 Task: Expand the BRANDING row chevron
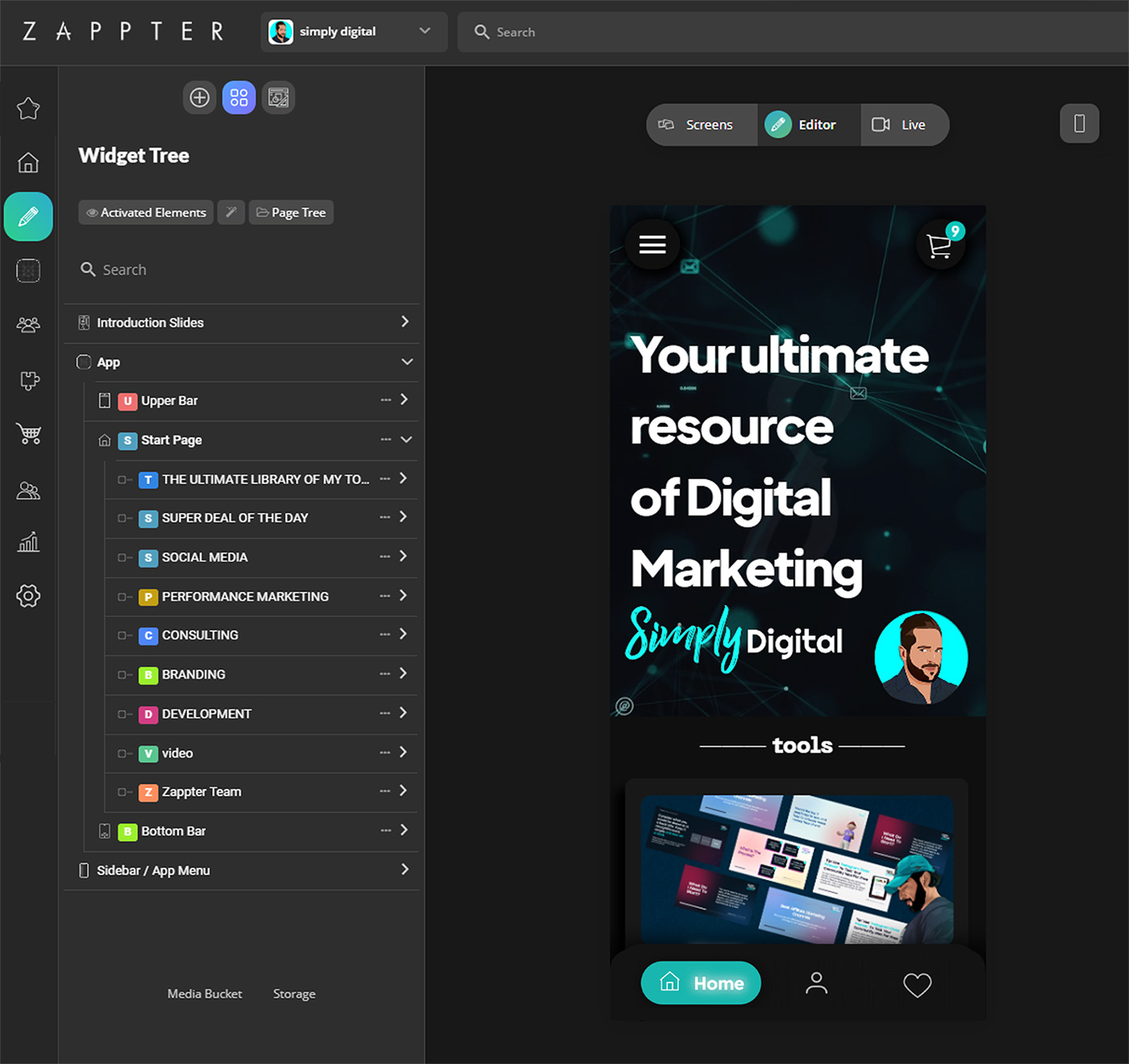tap(403, 674)
